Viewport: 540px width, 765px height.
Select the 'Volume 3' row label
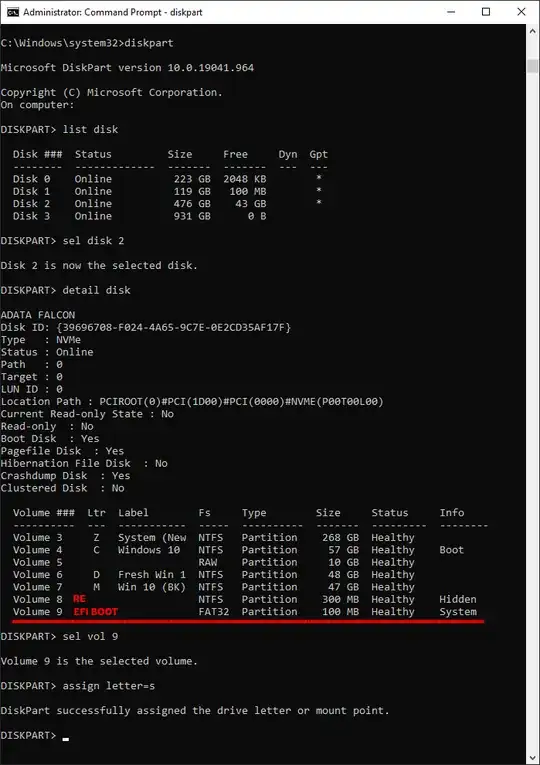coord(38,538)
